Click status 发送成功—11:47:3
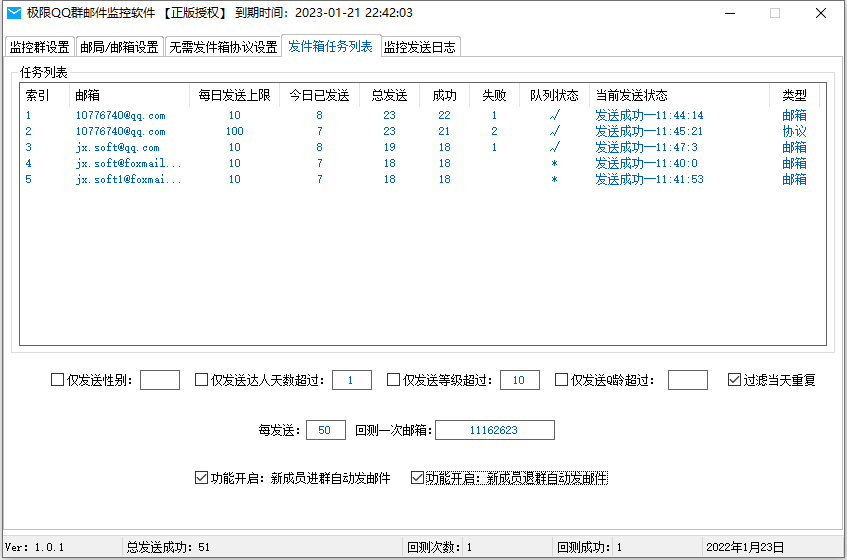 646,147
